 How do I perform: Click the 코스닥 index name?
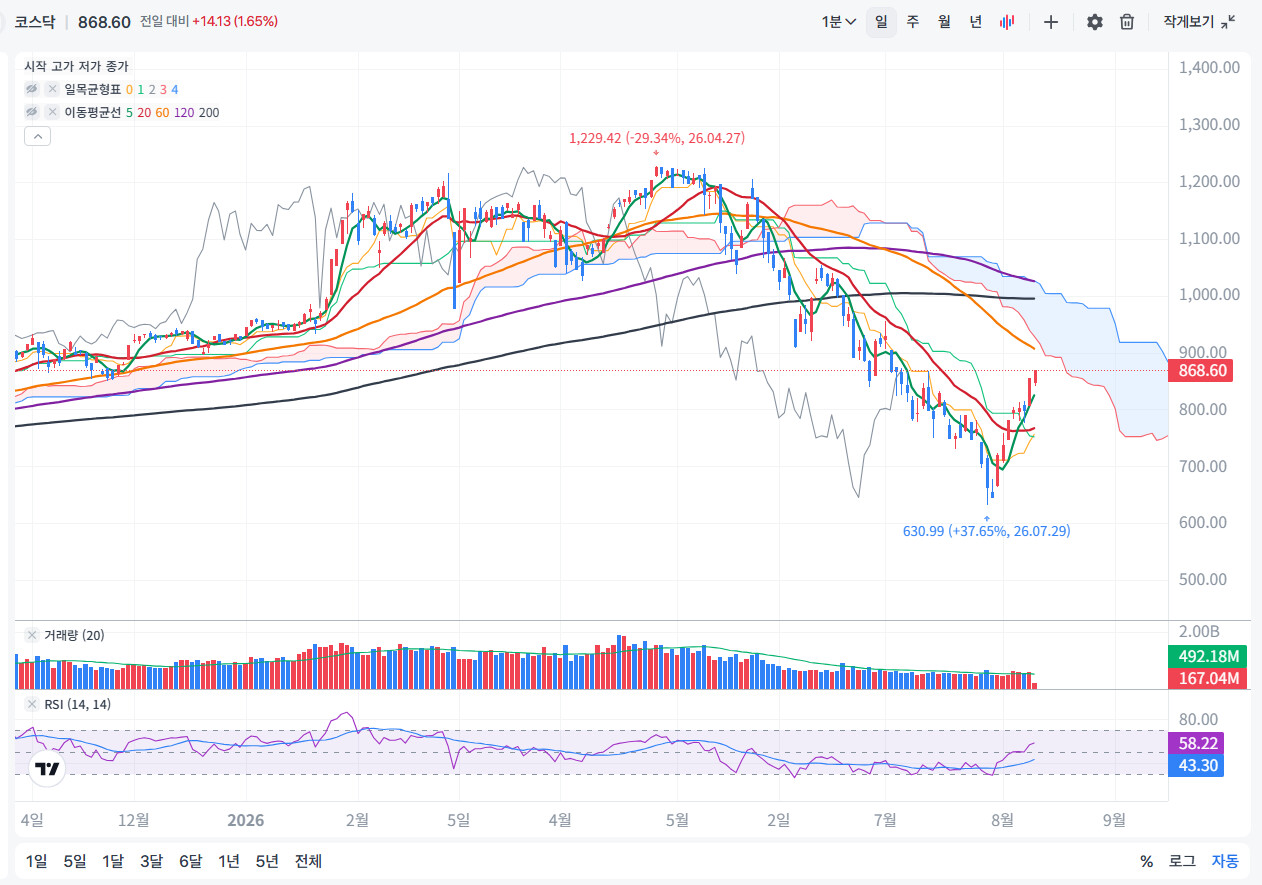tap(34, 22)
